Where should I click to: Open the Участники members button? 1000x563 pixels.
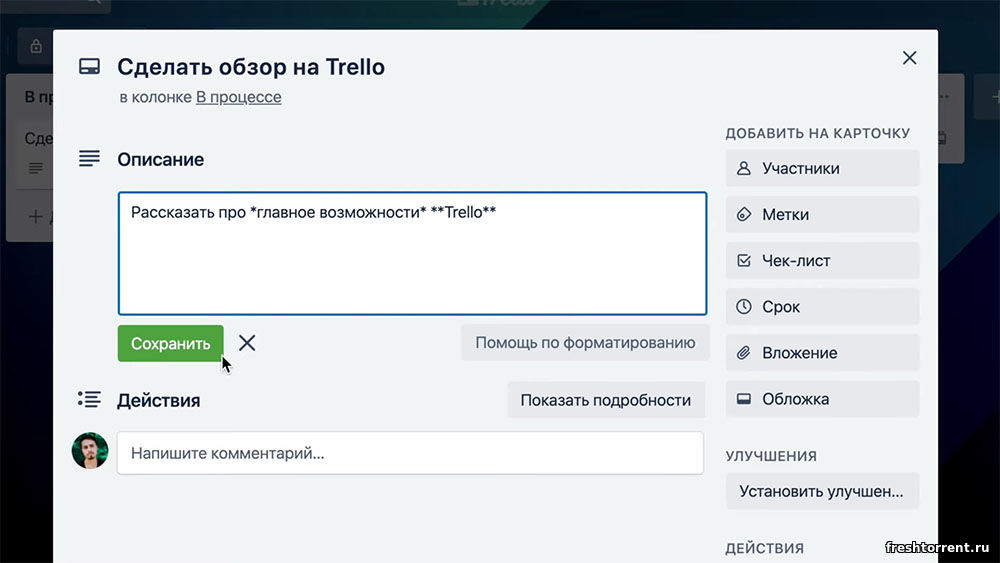pos(822,168)
